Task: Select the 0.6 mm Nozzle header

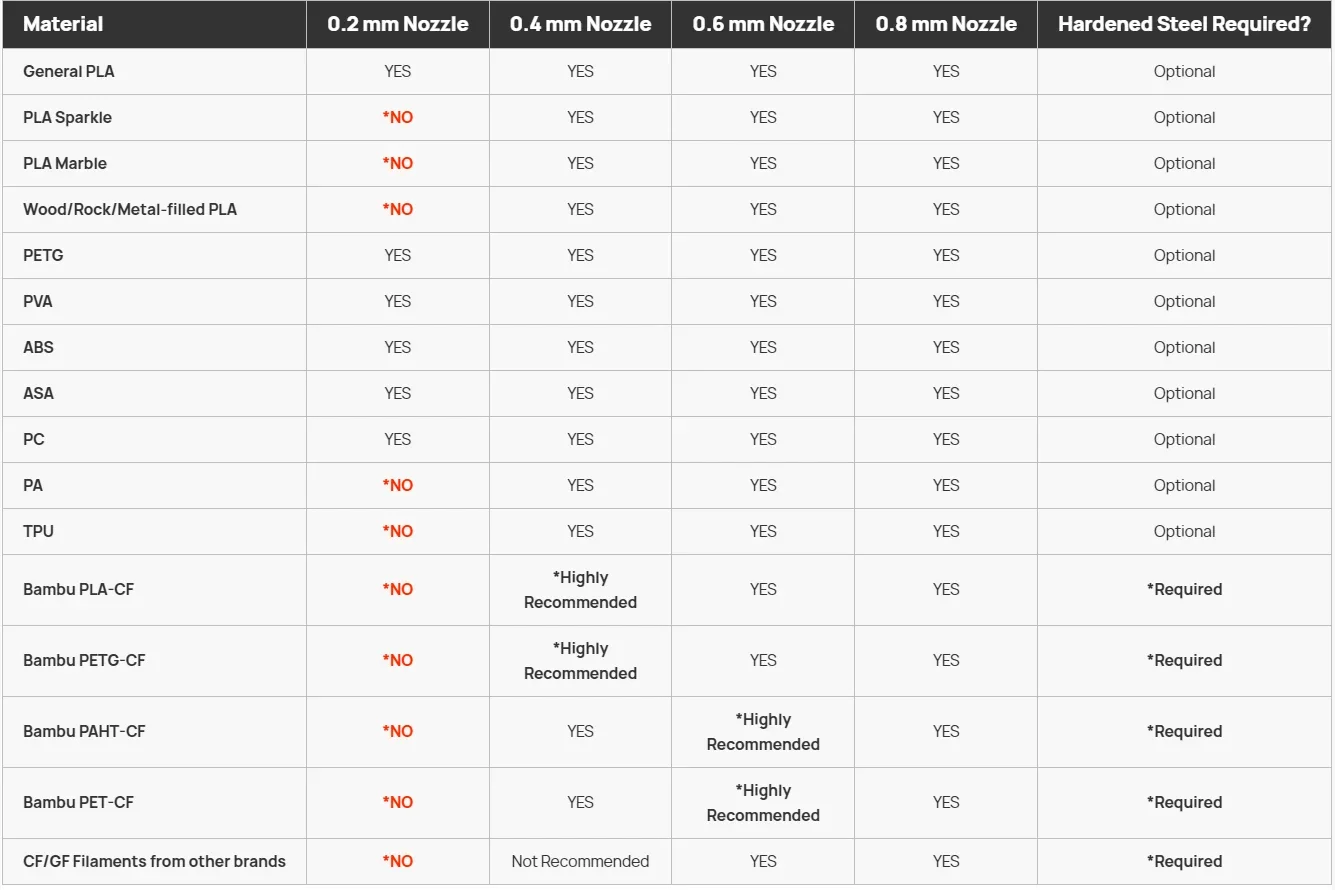Action: tap(763, 24)
